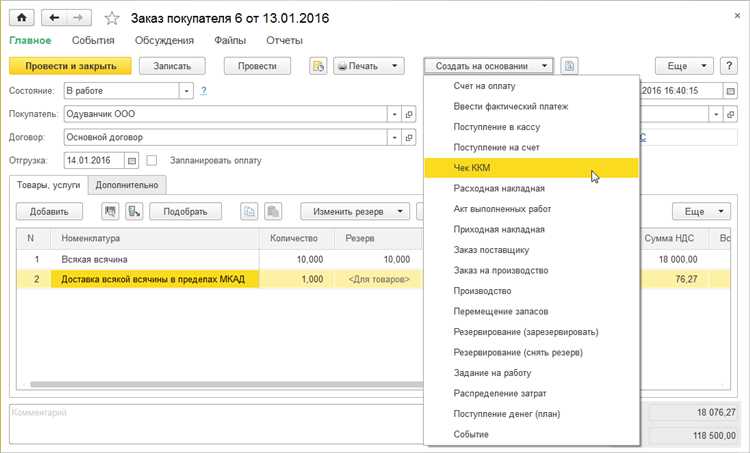This screenshot has width=750, height=453.
Task: Select Поступление денег (план)
Action: 531,414
